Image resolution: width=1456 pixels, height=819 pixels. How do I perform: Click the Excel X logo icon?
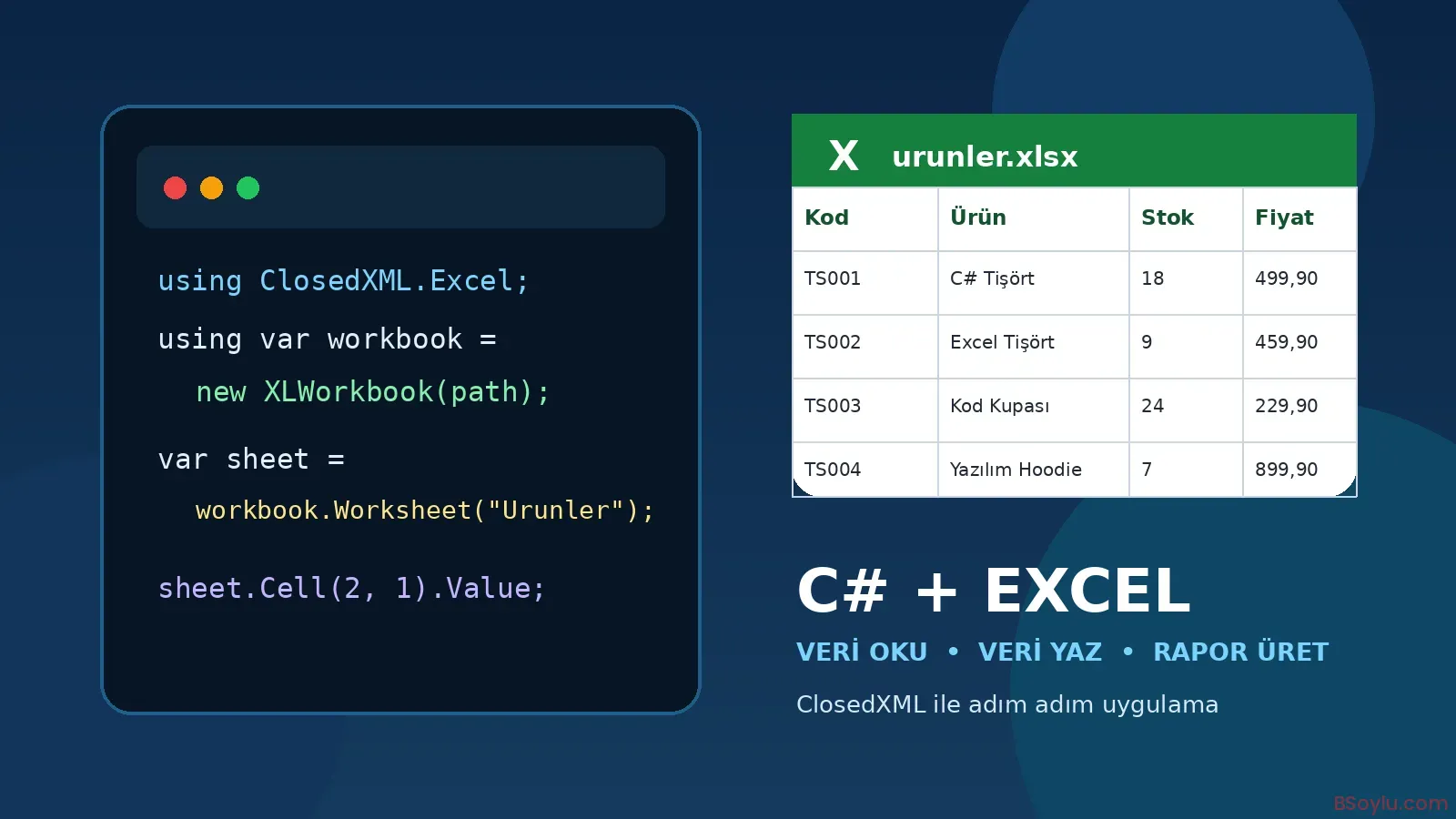(x=844, y=156)
